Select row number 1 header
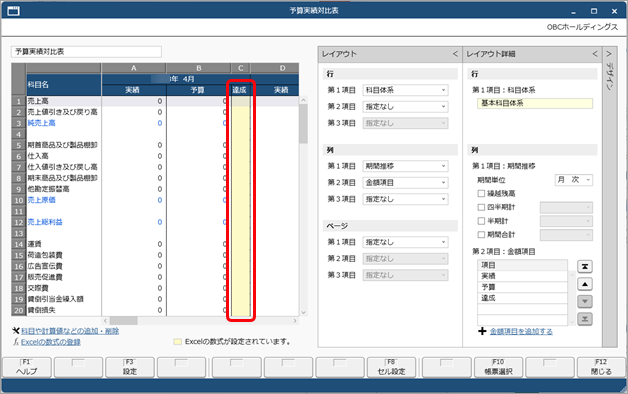This screenshot has width=628, height=394. 19,101
